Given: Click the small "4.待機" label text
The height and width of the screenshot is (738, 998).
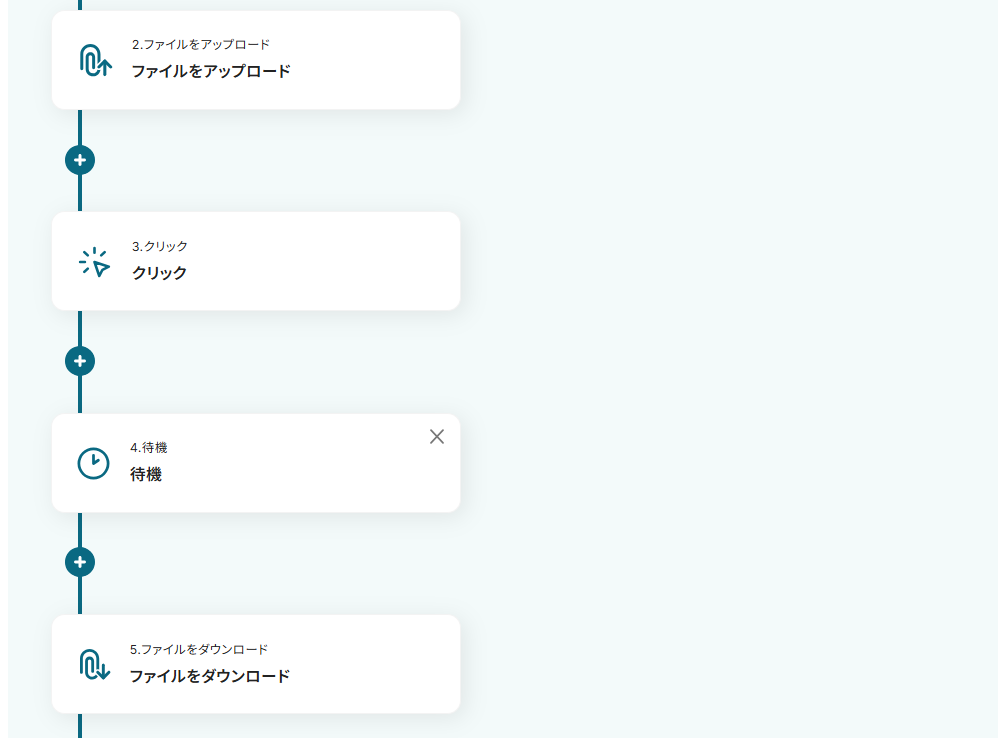Looking at the screenshot, I should coord(149,447).
